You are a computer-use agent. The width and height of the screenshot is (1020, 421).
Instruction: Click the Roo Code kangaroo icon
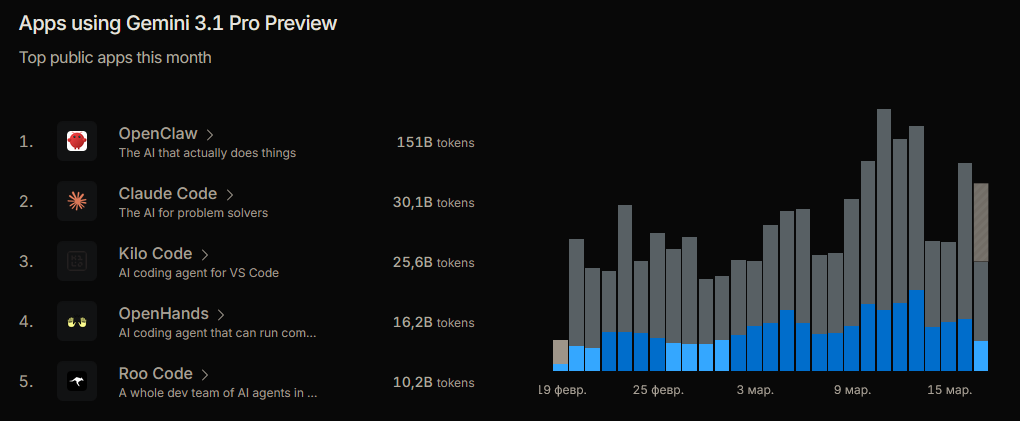(x=77, y=381)
